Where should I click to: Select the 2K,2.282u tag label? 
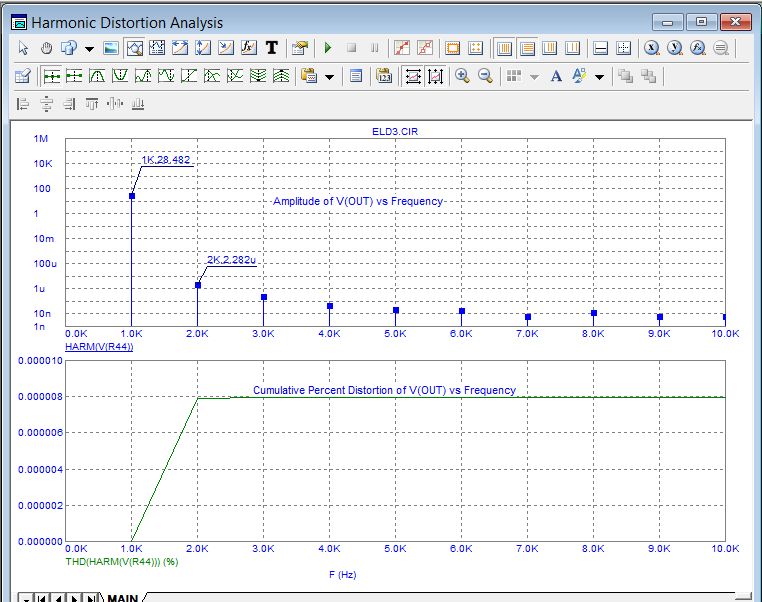[231, 259]
